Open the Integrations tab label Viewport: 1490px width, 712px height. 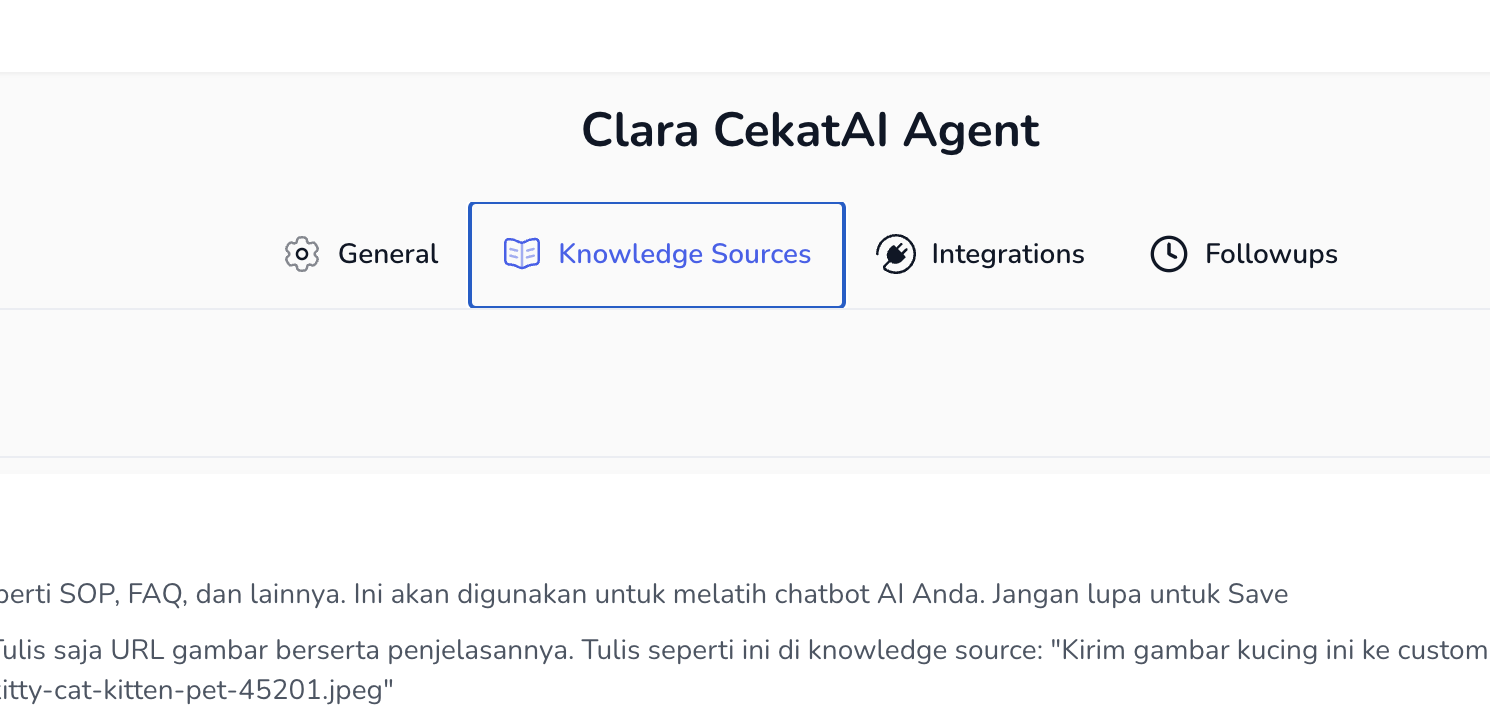1007,254
